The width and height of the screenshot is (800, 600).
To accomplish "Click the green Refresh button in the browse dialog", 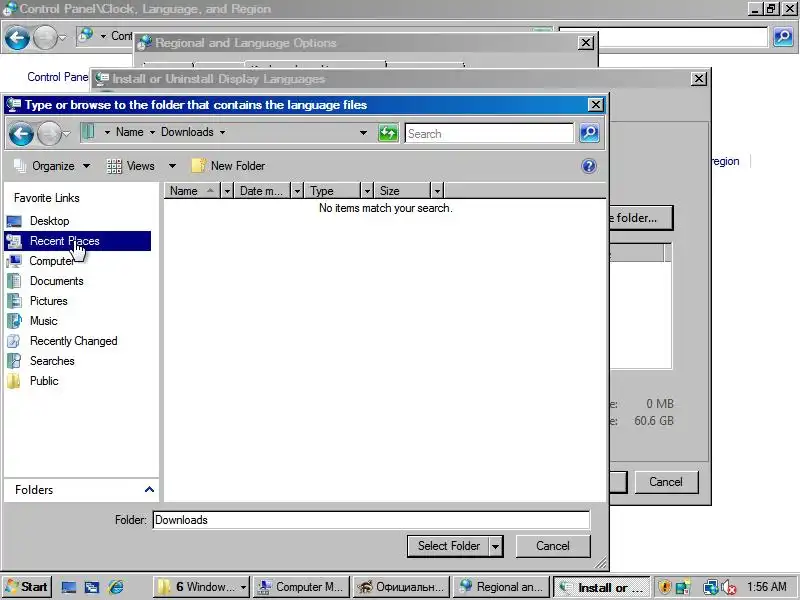I will [388, 133].
